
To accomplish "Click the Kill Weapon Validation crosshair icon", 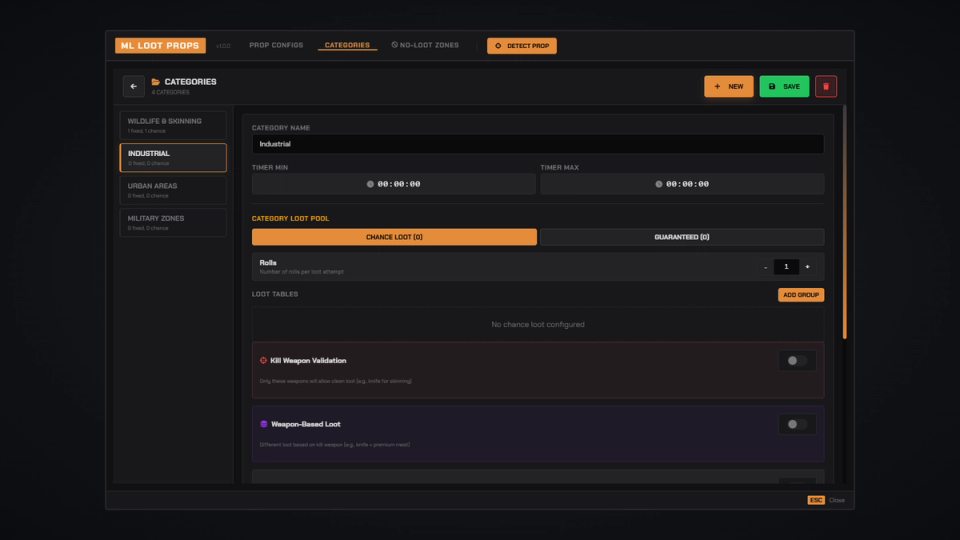I will 263,361.
